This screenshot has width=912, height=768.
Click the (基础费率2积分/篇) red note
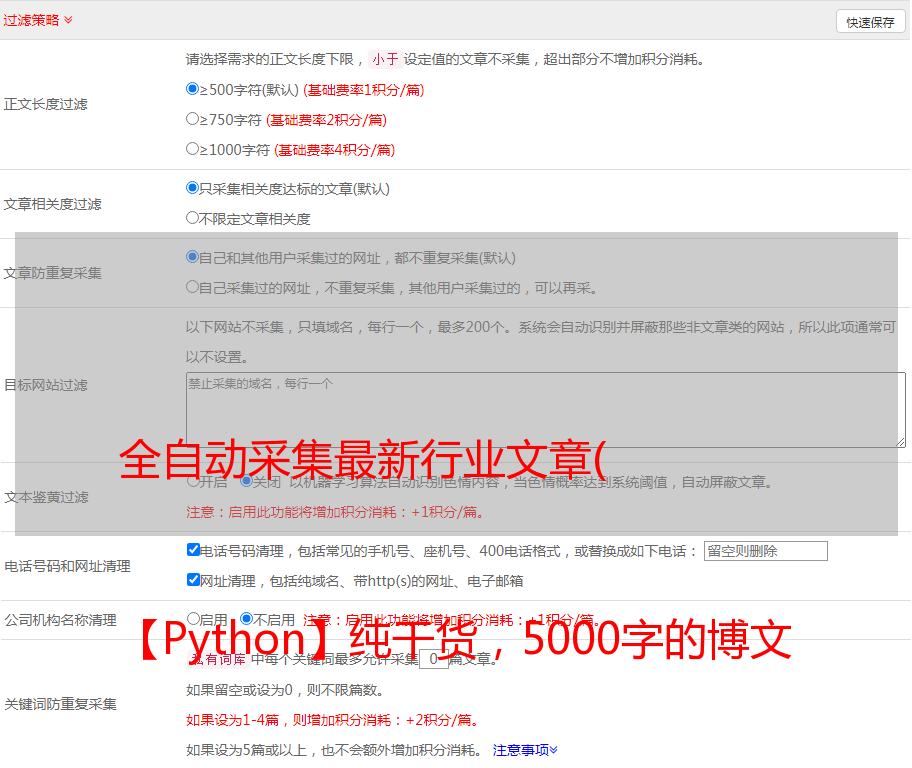(327, 120)
